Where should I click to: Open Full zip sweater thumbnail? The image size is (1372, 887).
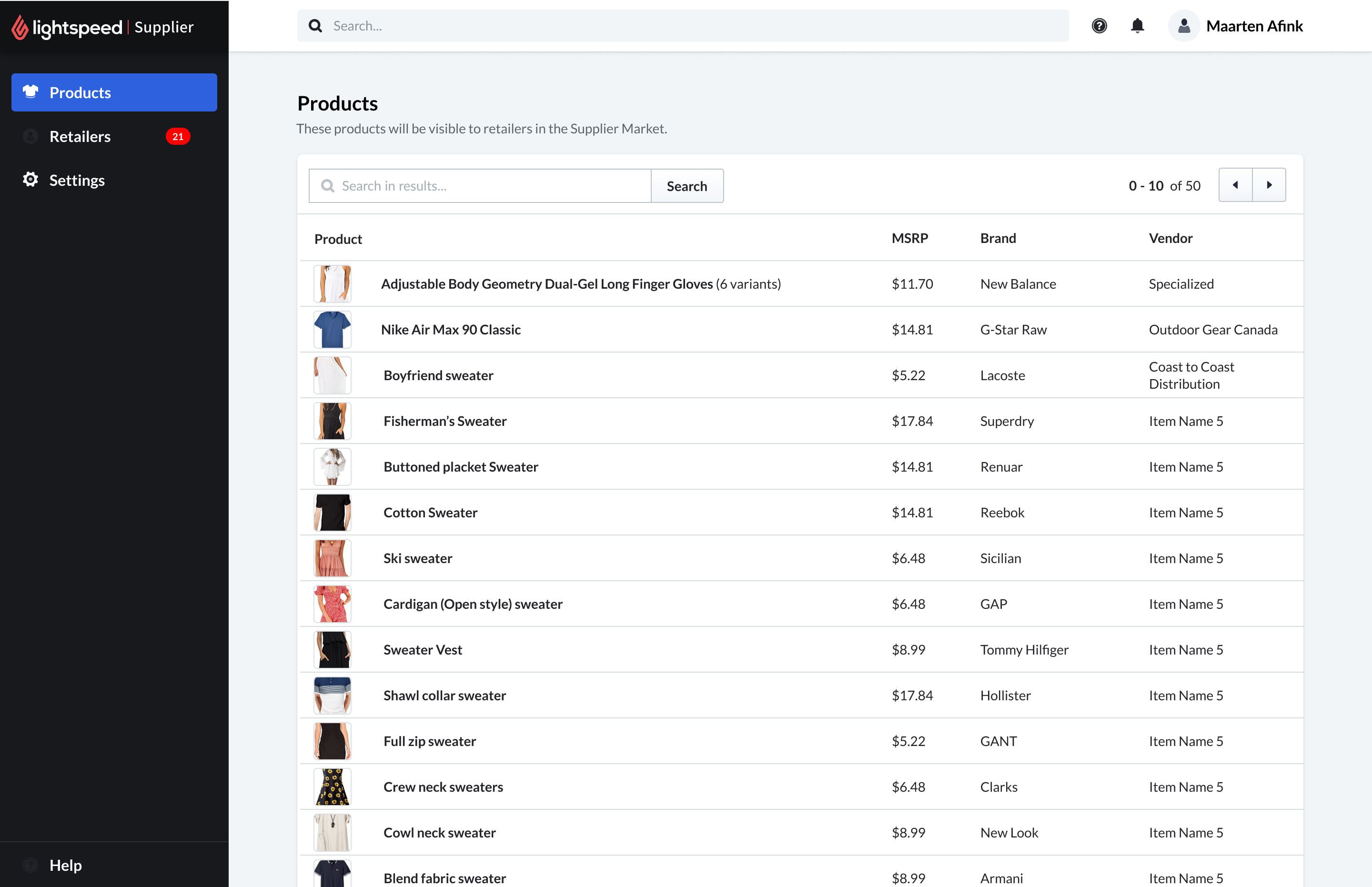(333, 741)
